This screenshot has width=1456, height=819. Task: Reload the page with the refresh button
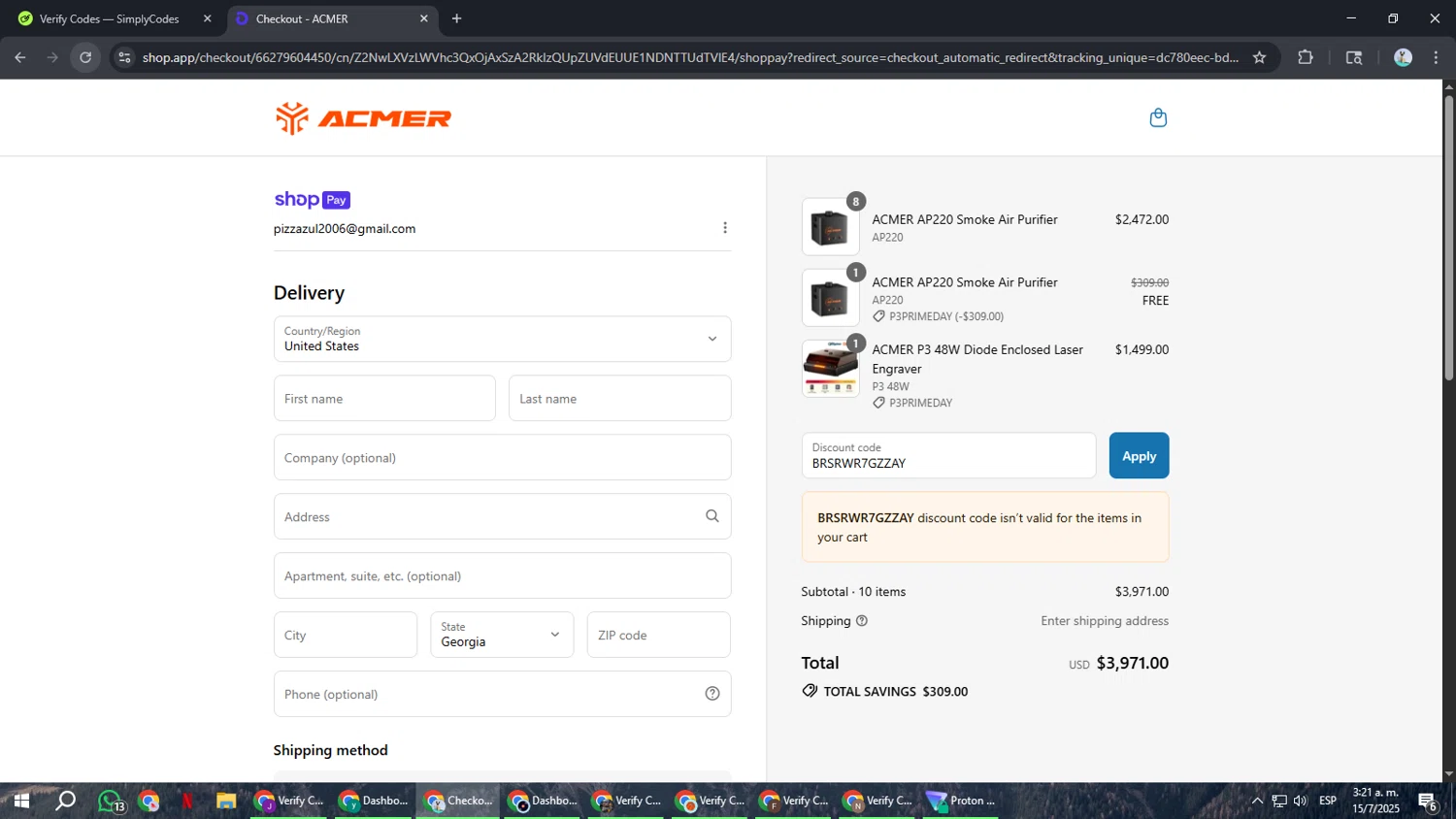pos(85,57)
